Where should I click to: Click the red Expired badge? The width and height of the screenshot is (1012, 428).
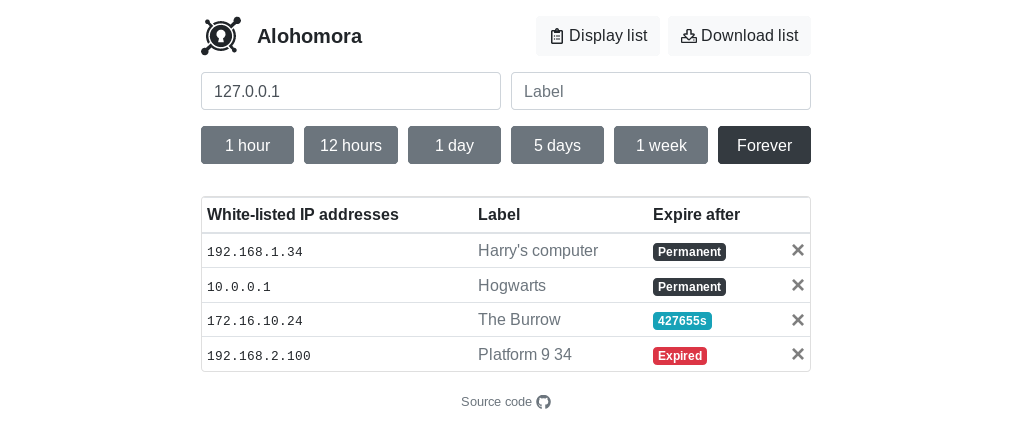[x=680, y=356]
